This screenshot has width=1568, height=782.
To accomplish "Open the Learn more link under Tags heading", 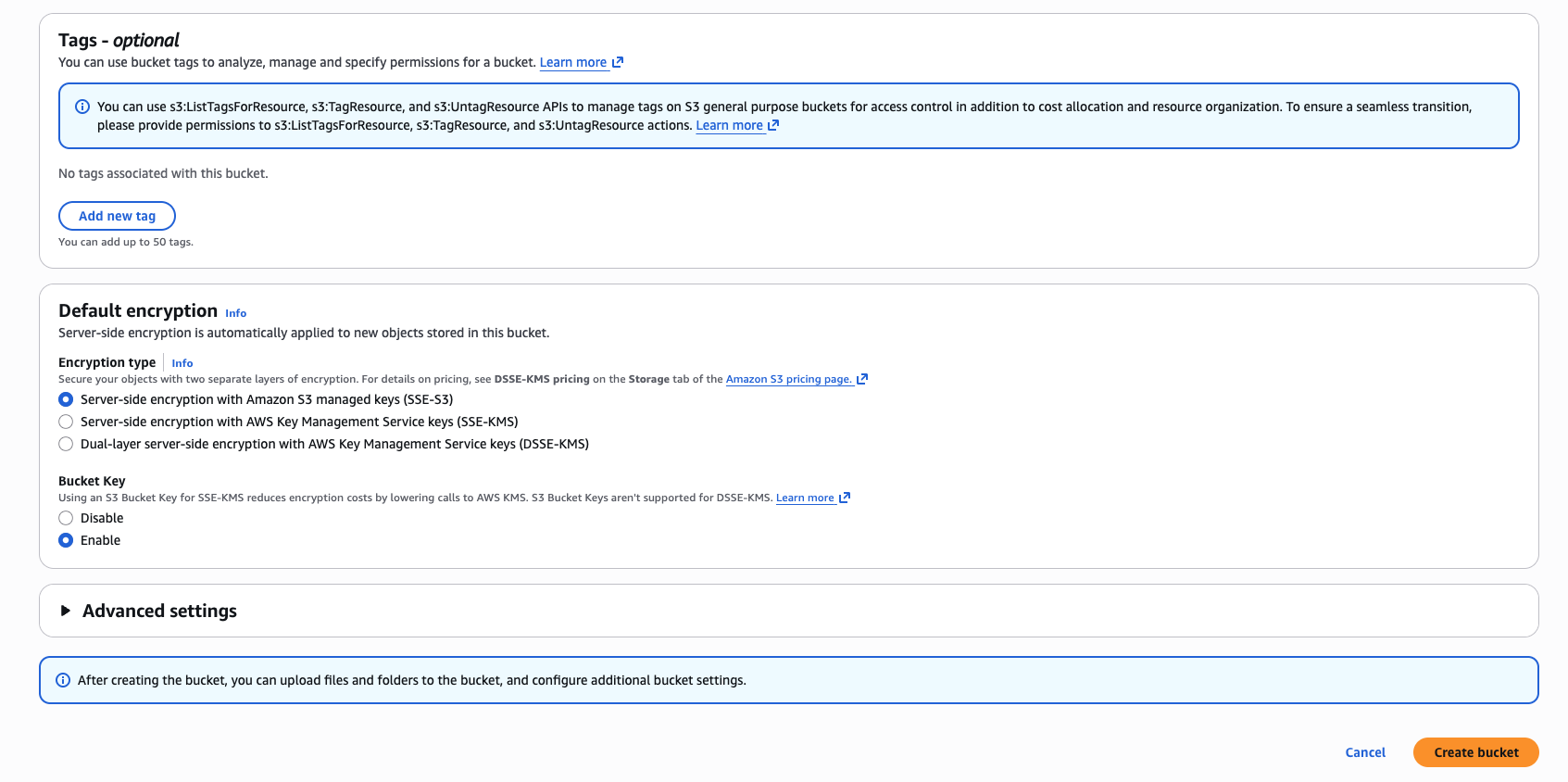I will tap(573, 62).
